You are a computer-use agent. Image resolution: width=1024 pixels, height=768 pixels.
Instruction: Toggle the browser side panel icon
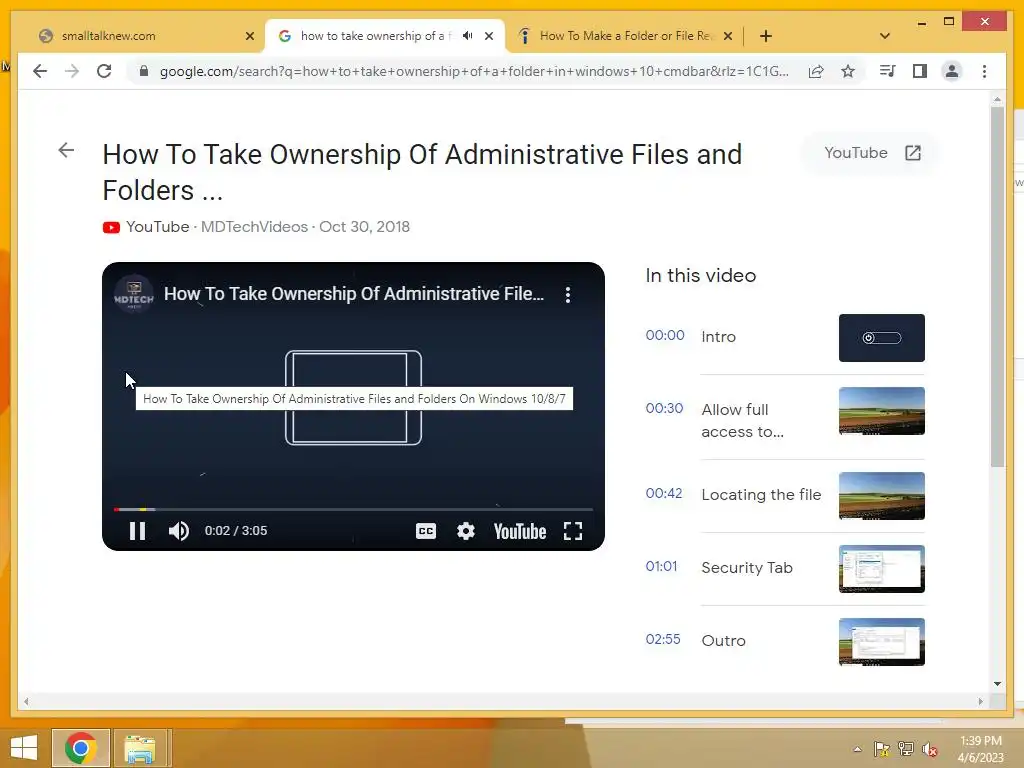920,71
